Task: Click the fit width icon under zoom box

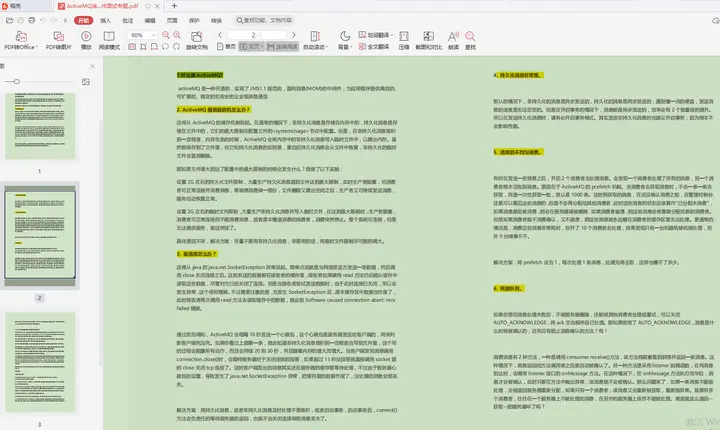Action: (x=154, y=46)
